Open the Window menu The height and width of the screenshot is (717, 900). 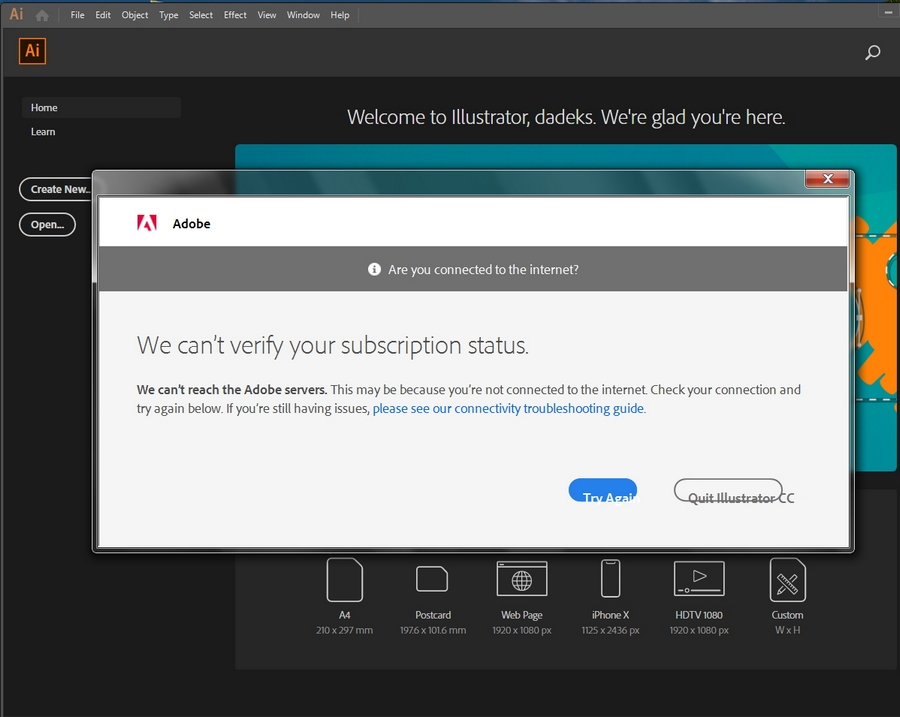(x=303, y=15)
